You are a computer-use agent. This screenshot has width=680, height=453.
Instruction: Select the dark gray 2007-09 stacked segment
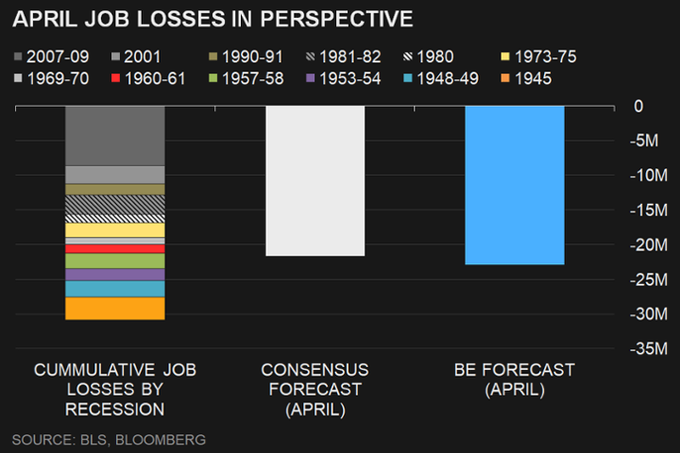pyautogui.click(x=114, y=135)
